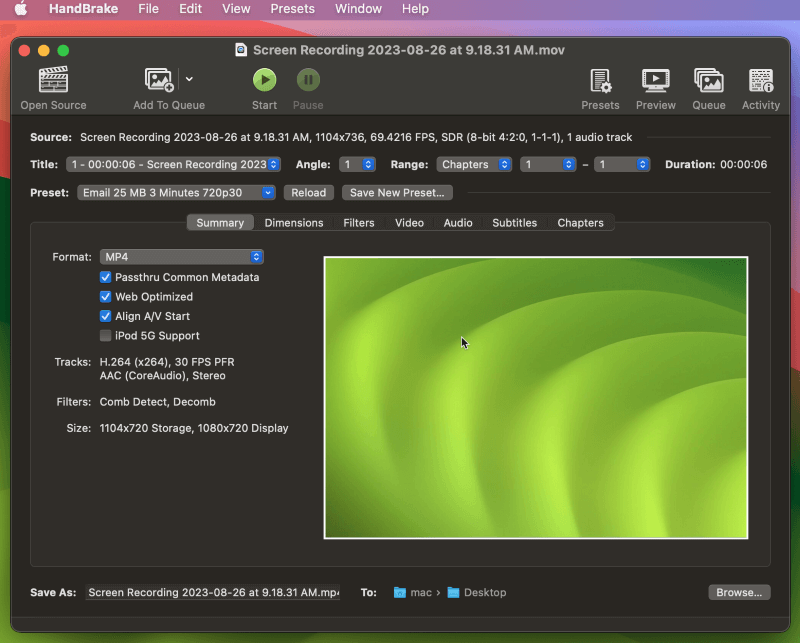Open the Range Chapters dropdown

click(474, 164)
